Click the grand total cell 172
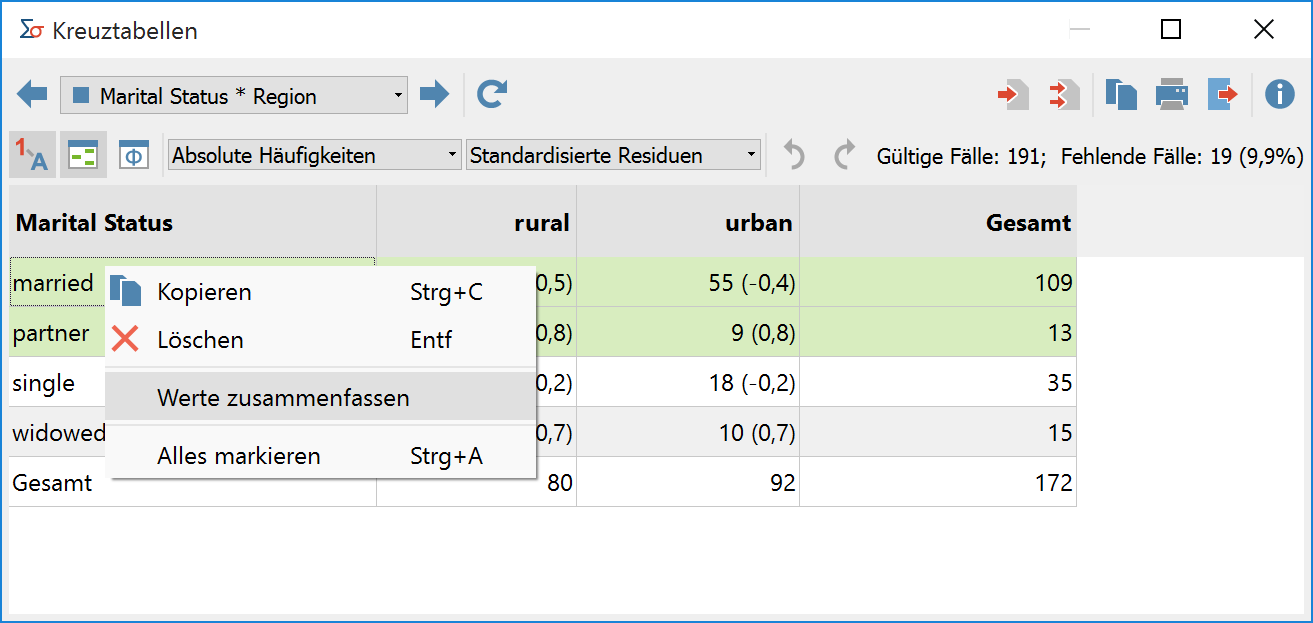Screen dimensions: 1313x623 pyautogui.click(x=938, y=483)
